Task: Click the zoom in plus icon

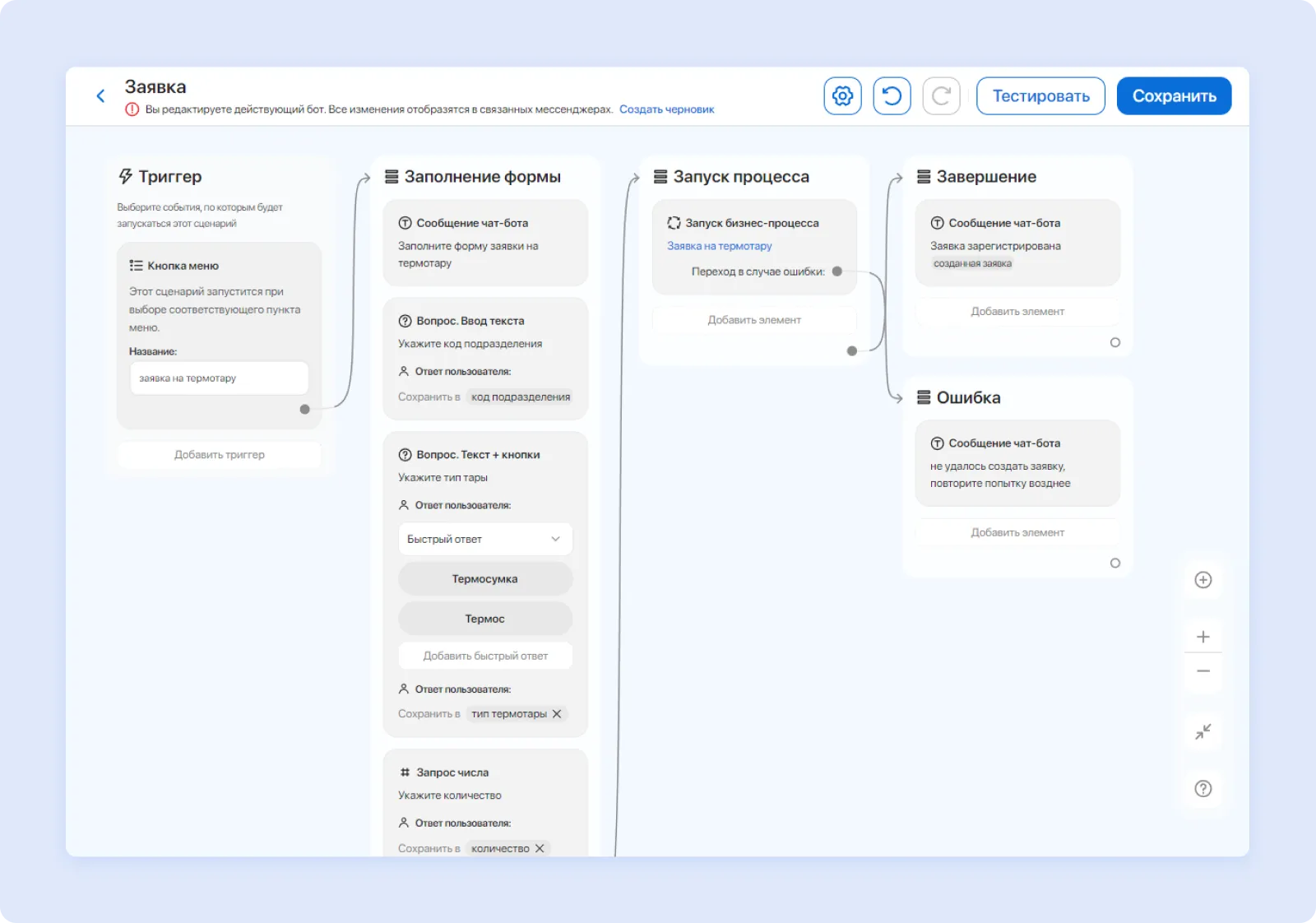Action: coord(1202,637)
